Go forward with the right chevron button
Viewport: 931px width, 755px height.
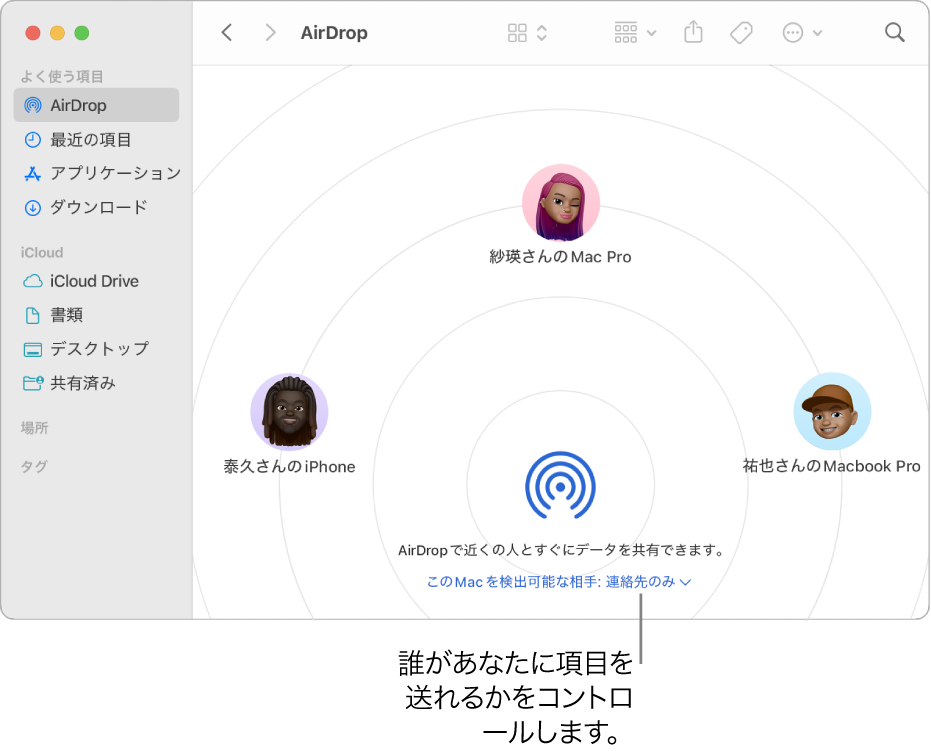coord(270,33)
